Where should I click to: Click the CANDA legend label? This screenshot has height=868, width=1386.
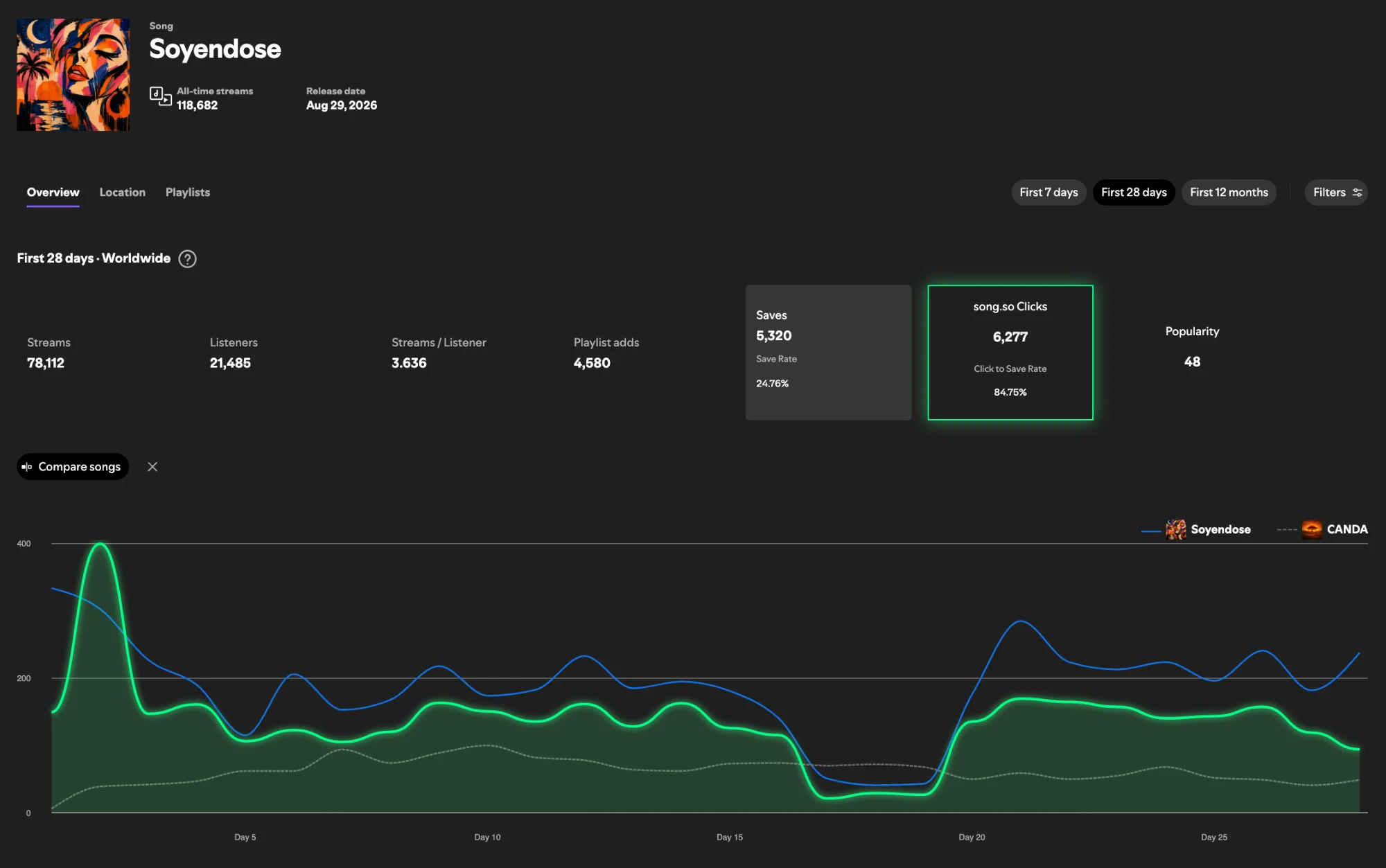coord(1347,529)
